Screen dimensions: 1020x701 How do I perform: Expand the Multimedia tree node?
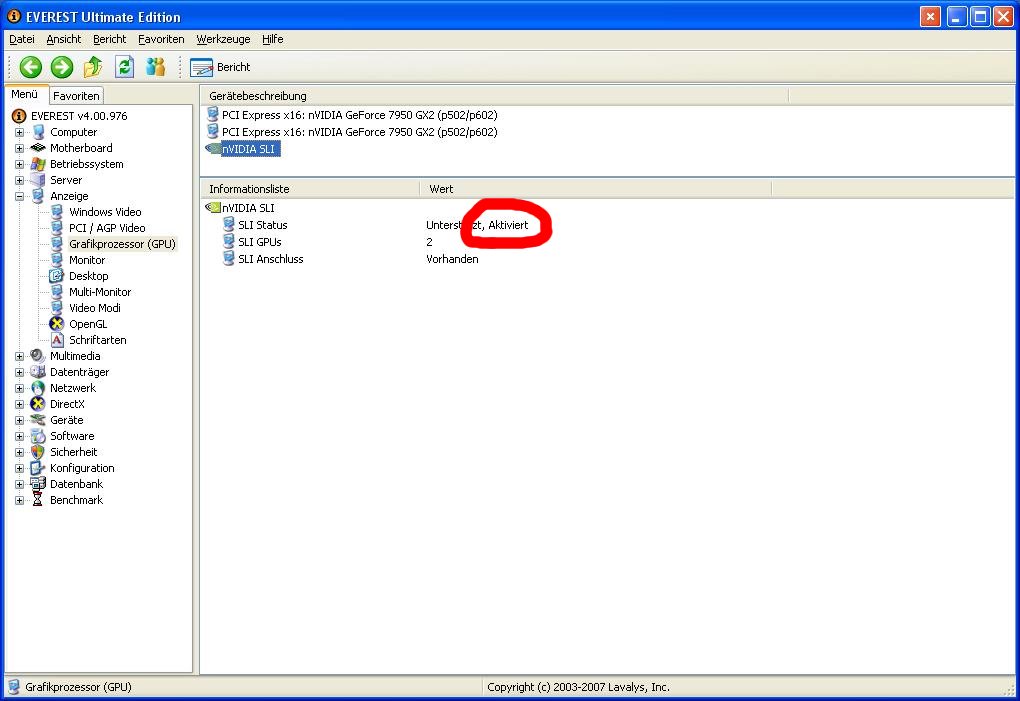20,356
